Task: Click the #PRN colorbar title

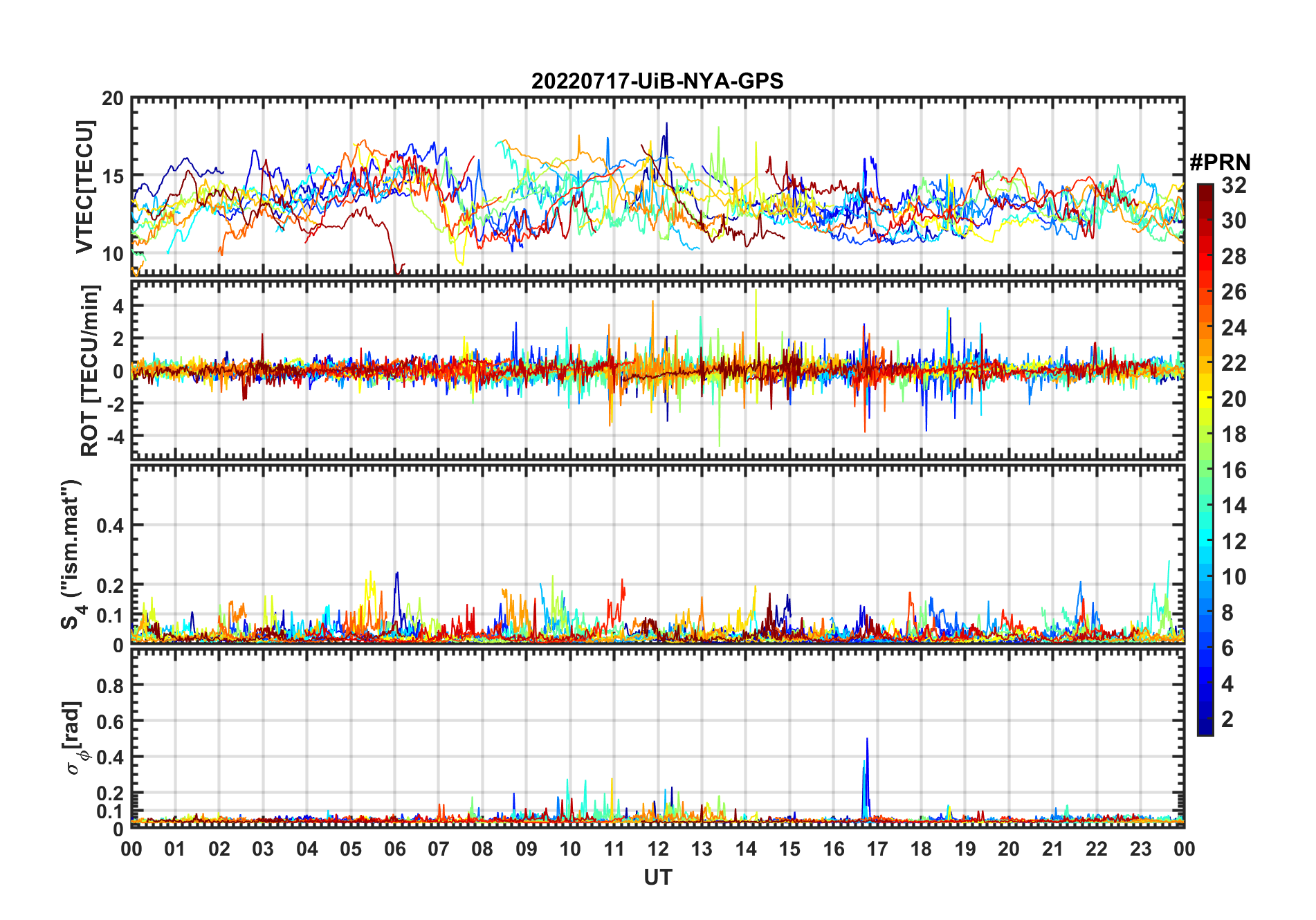Action: click(x=1220, y=163)
